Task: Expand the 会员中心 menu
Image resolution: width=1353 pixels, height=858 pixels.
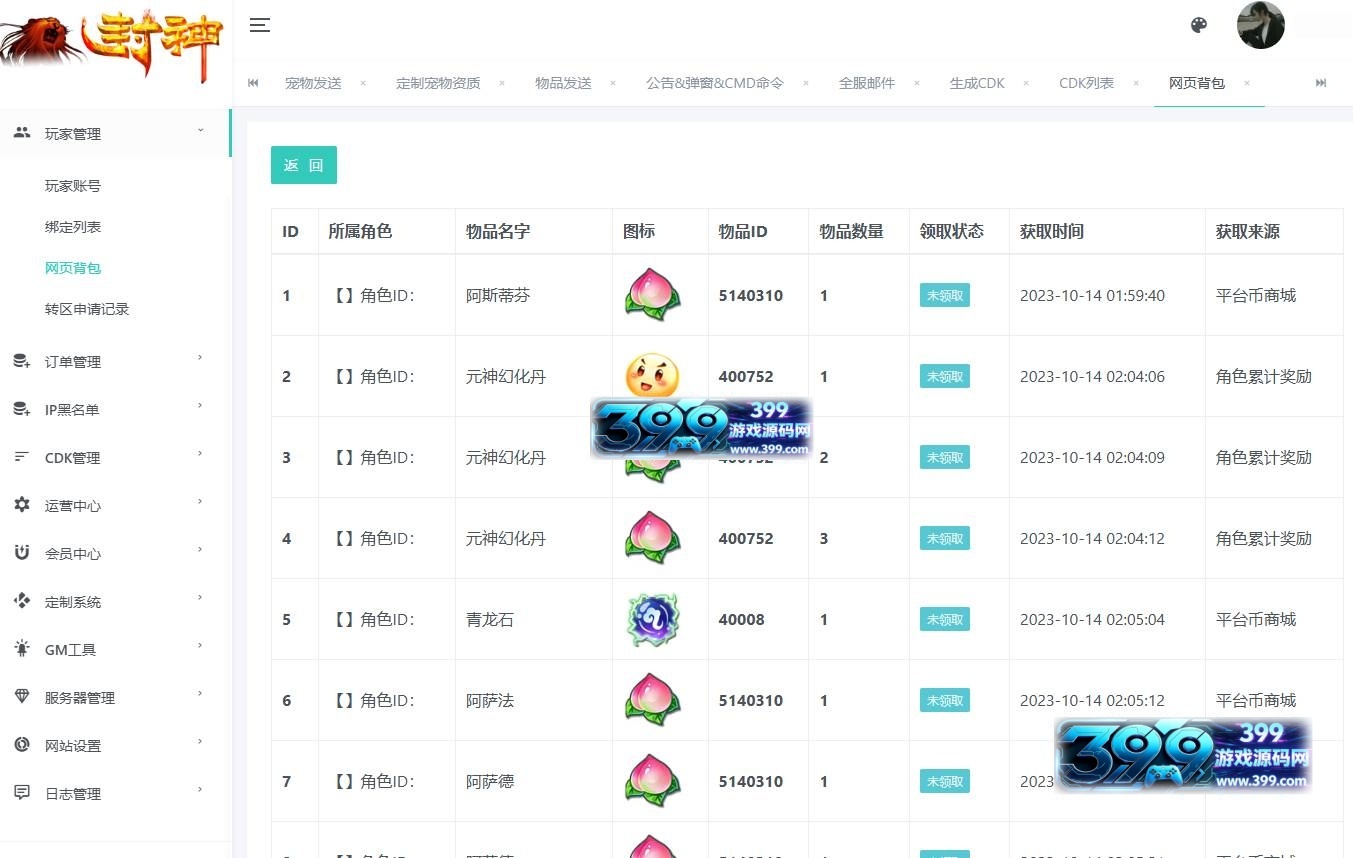Action: [x=200, y=549]
